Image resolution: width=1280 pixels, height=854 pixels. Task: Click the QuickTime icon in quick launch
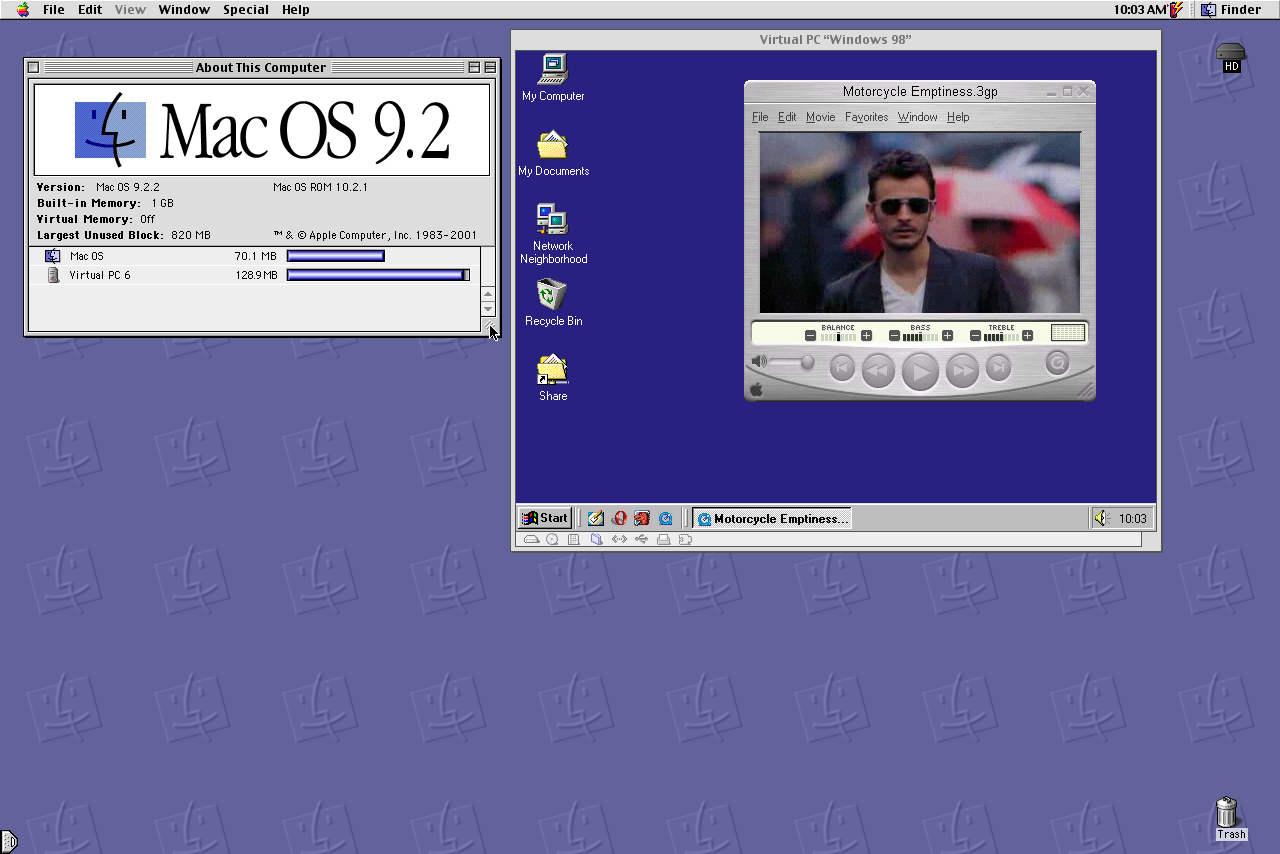pyautogui.click(x=665, y=518)
